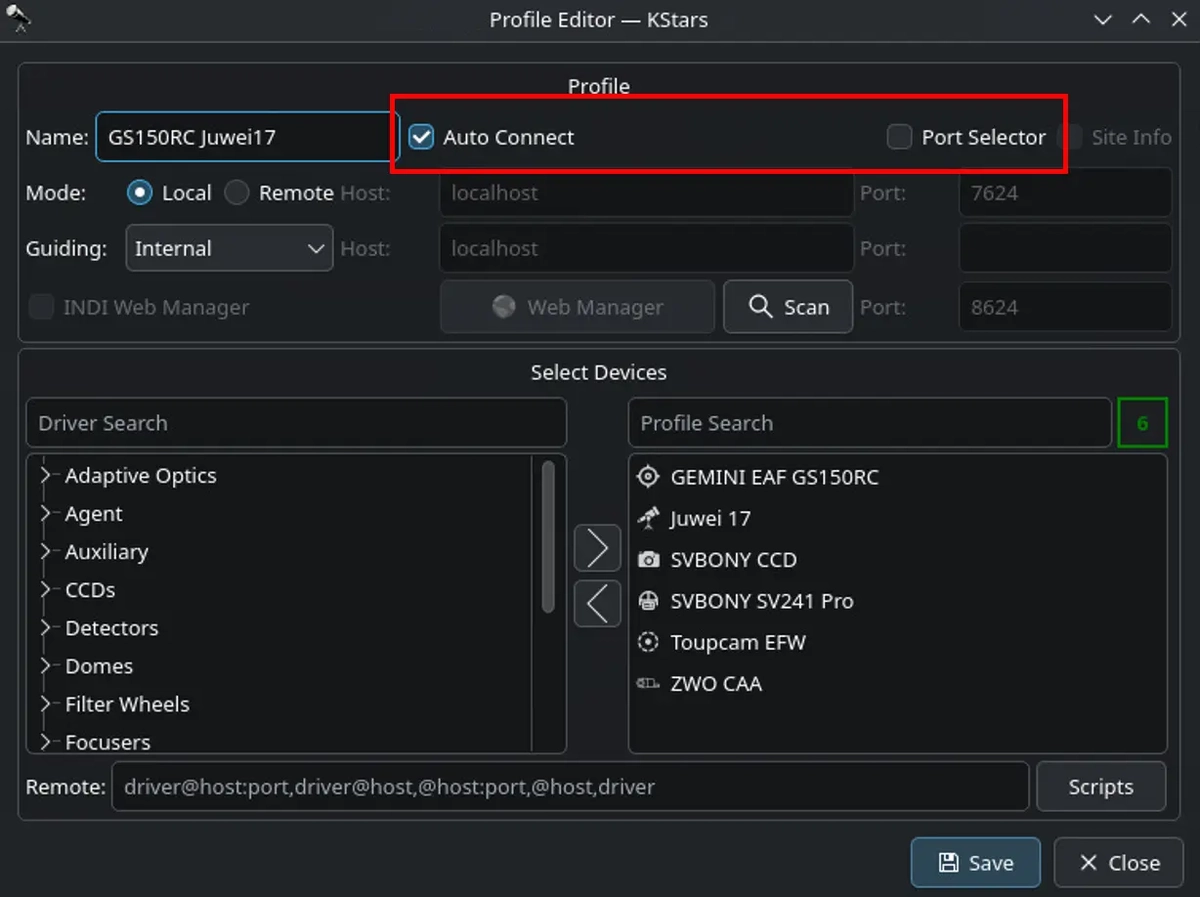Click the driver list vertical scrollbar

547,535
